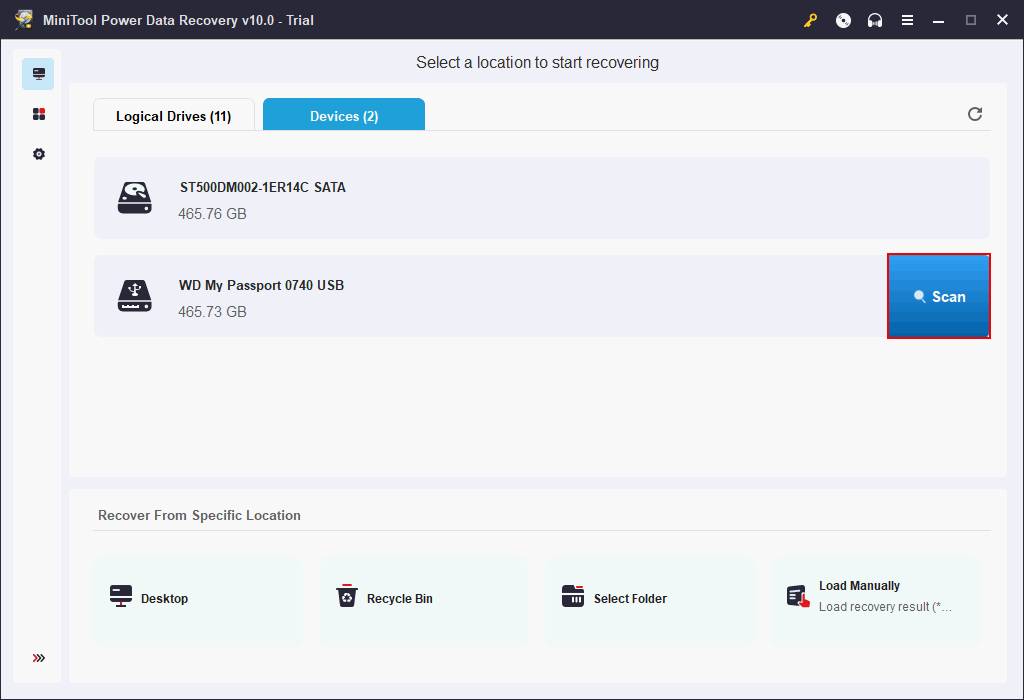Open the hamburger menu in title bar

point(907,19)
